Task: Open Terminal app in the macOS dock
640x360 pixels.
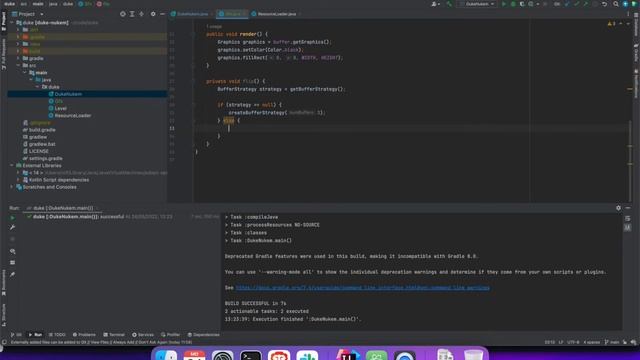Action: coord(251,356)
